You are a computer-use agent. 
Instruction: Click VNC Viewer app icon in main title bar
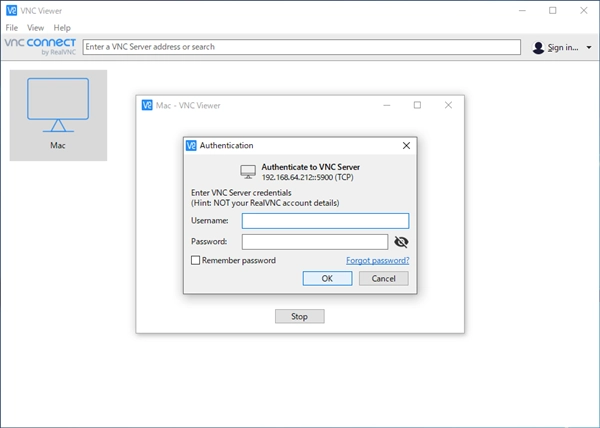11,10
